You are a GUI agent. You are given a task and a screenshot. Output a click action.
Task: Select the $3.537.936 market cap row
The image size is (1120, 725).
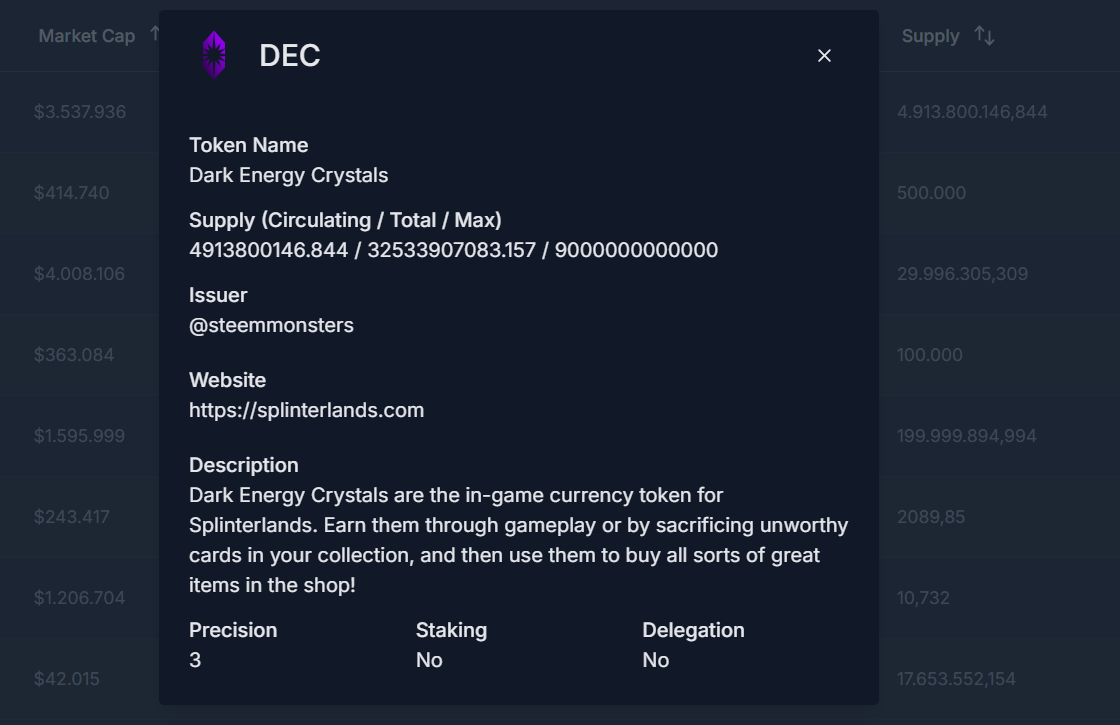point(80,112)
